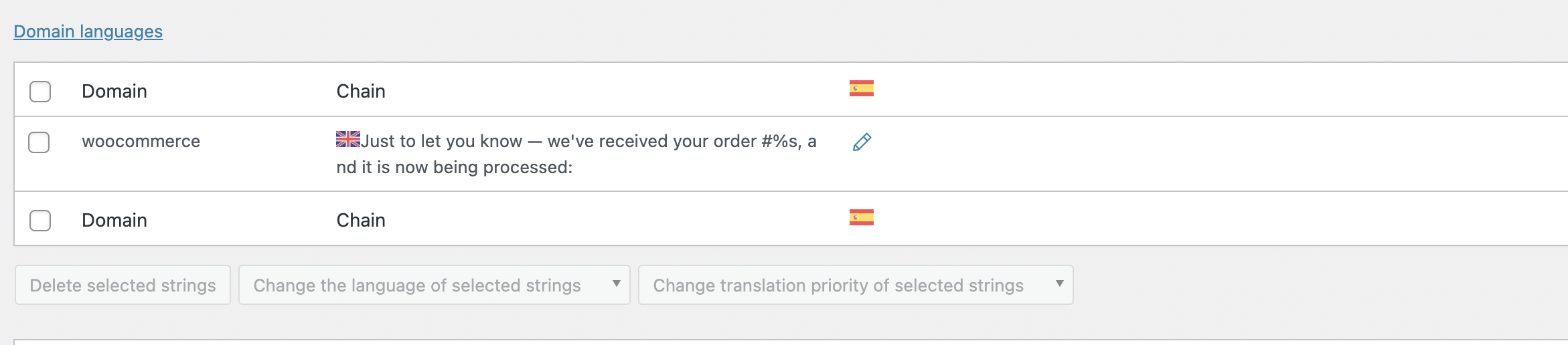Click arrow on the language change dropdown
1568x345 pixels.
pos(616,283)
